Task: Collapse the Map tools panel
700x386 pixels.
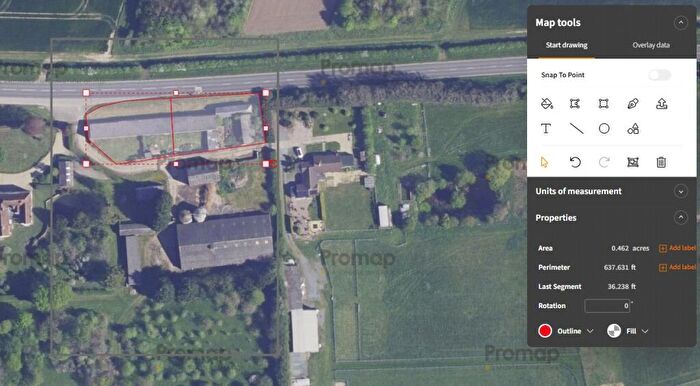Action: pos(680,22)
